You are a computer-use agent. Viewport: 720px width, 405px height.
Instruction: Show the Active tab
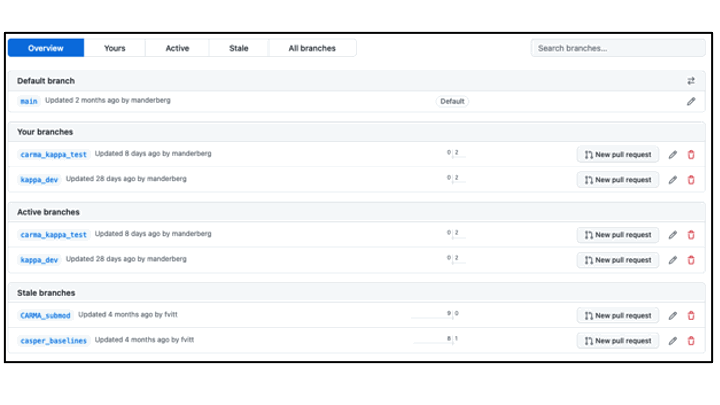point(177,48)
